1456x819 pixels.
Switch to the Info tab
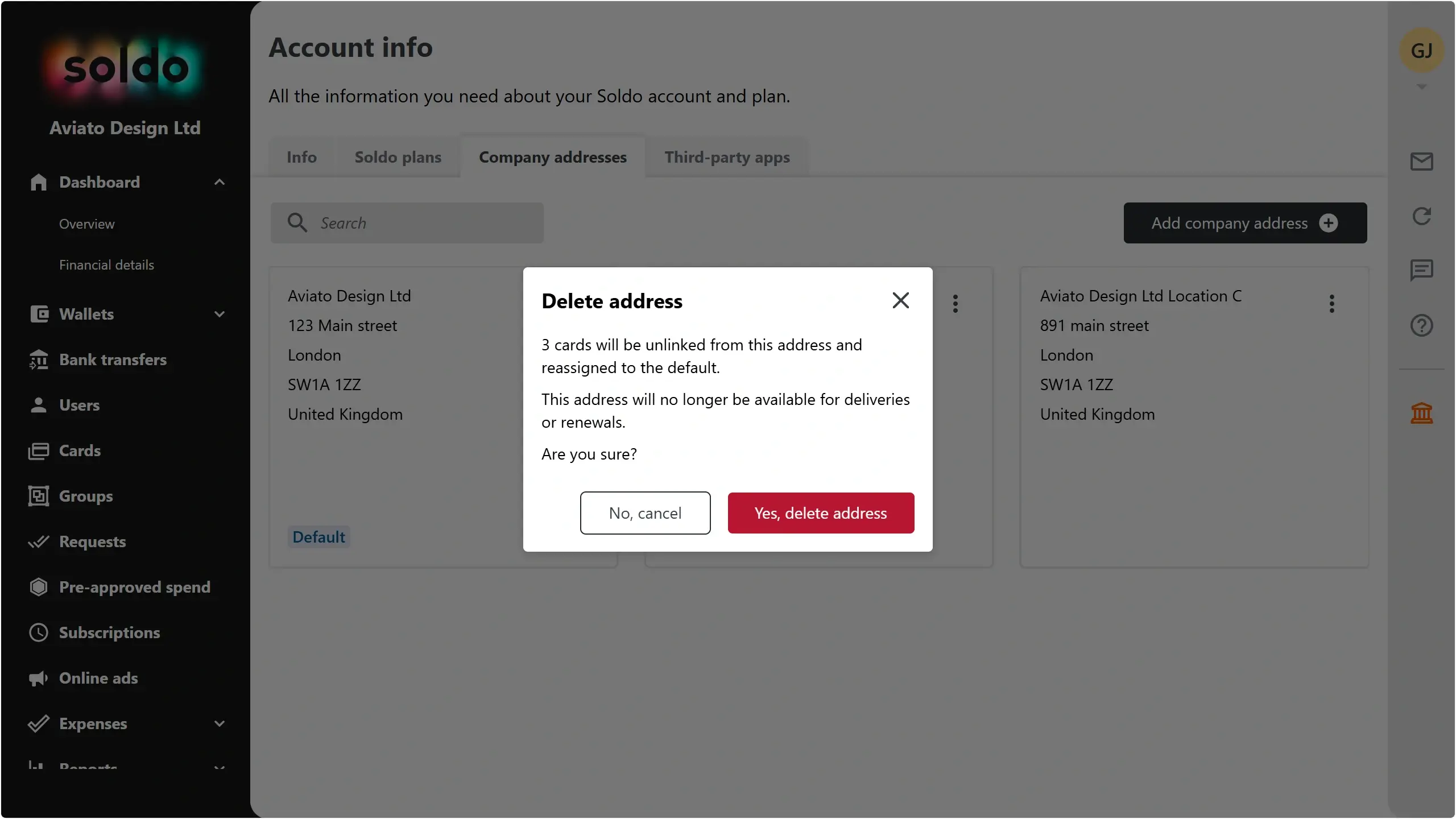tap(301, 157)
